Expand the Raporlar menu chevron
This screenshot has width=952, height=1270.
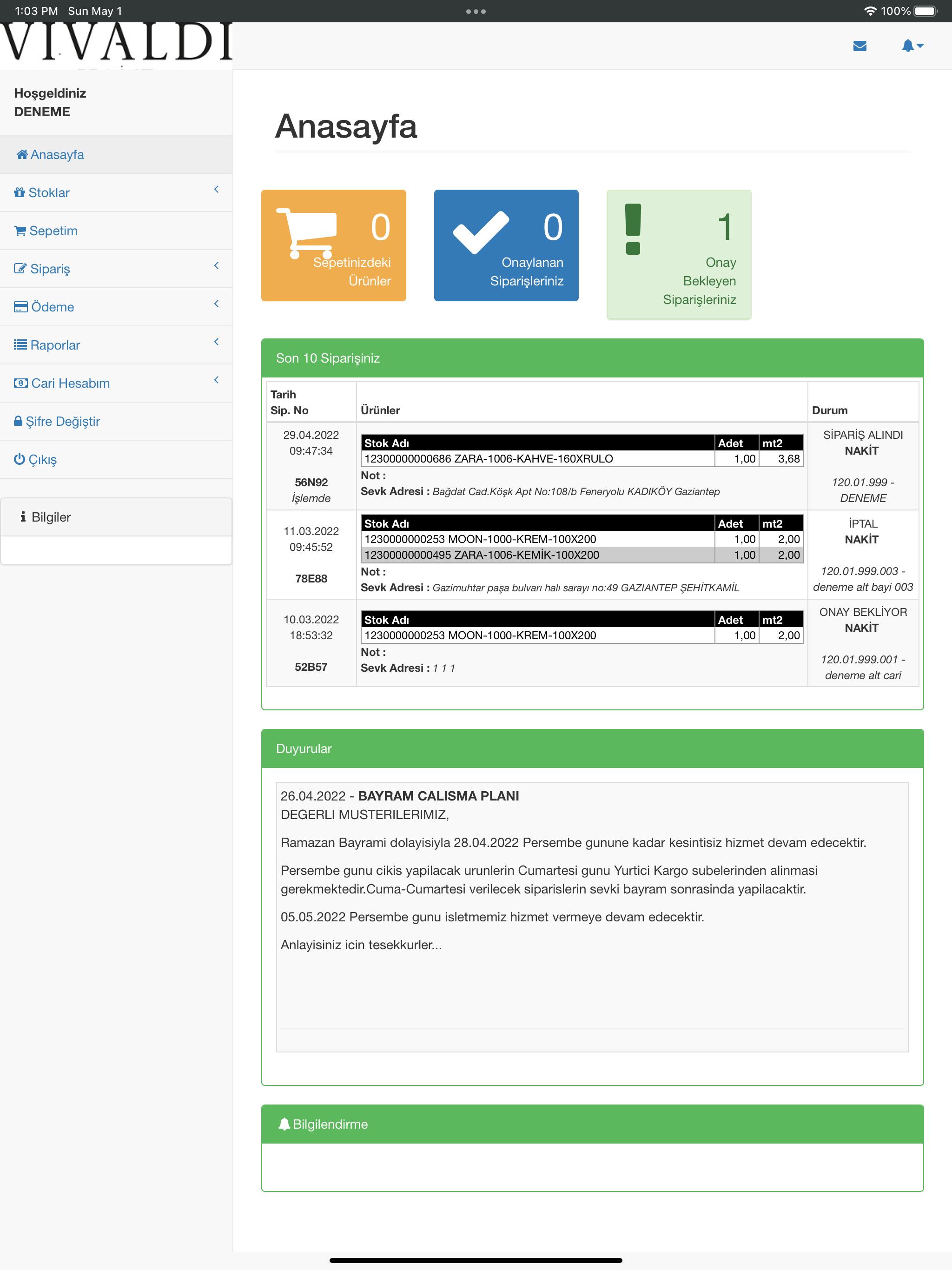(x=217, y=342)
